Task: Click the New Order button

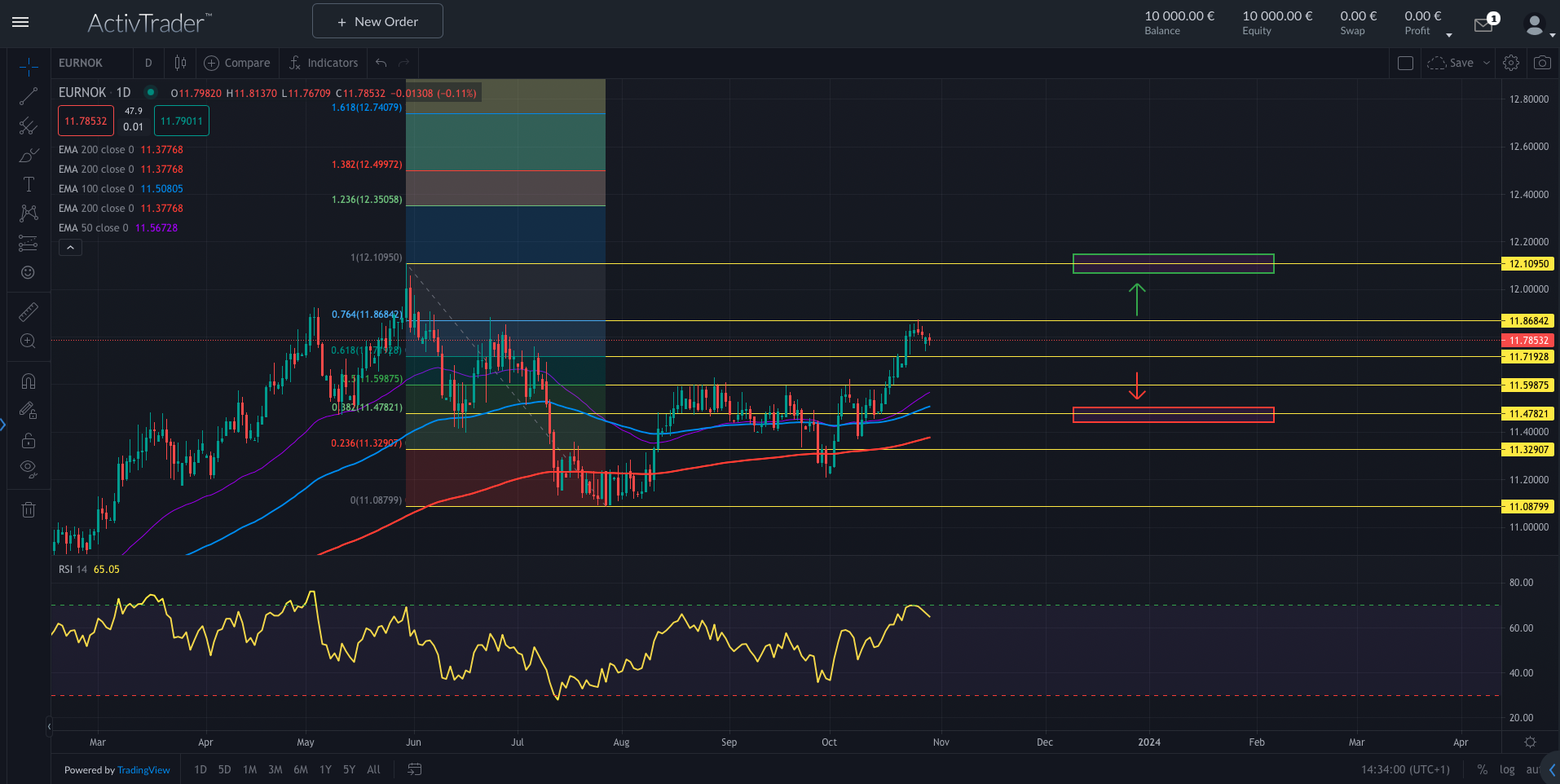Action: coord(377,20)
